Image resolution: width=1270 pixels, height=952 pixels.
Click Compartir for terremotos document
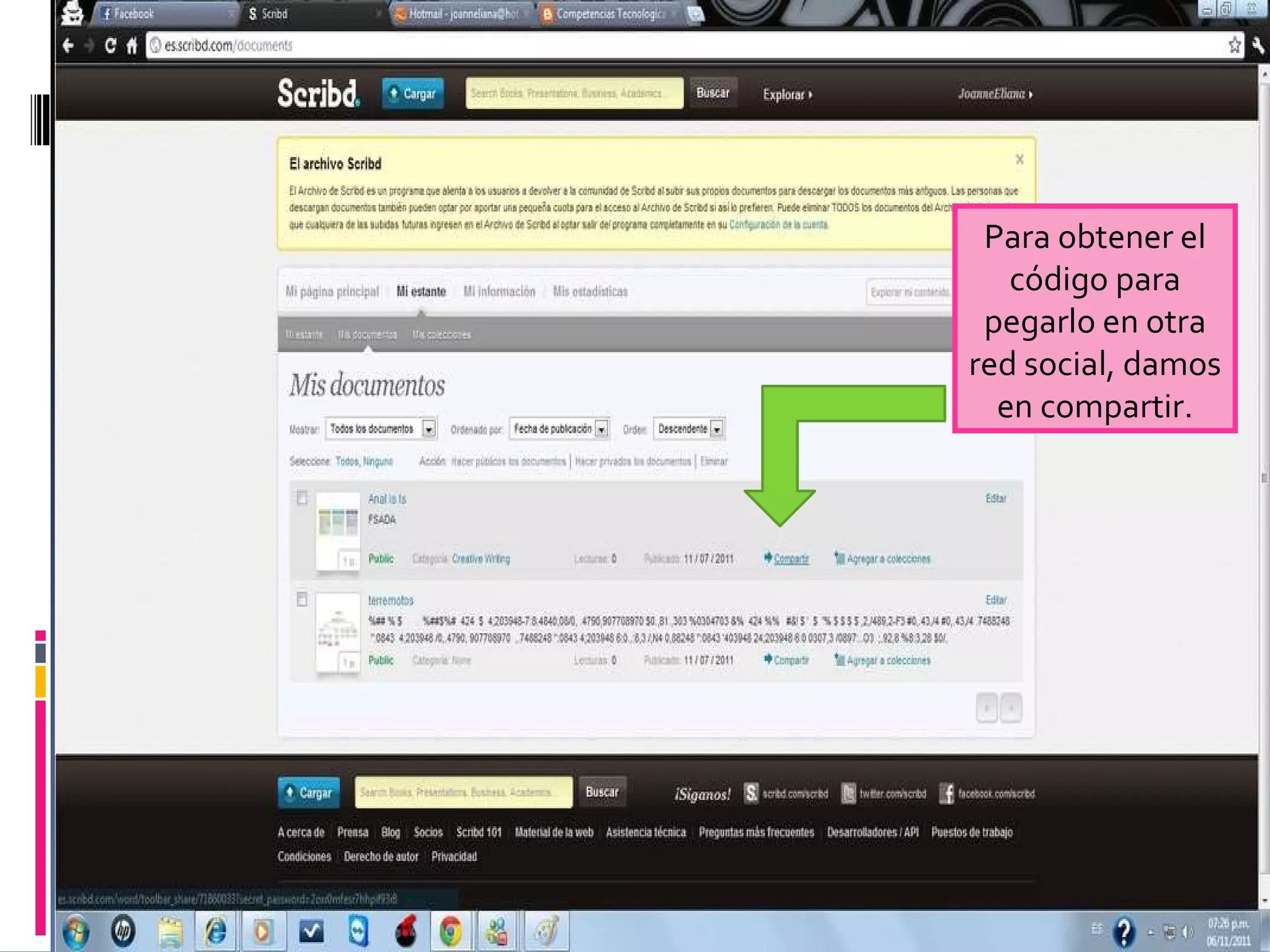tap(786, 660)
